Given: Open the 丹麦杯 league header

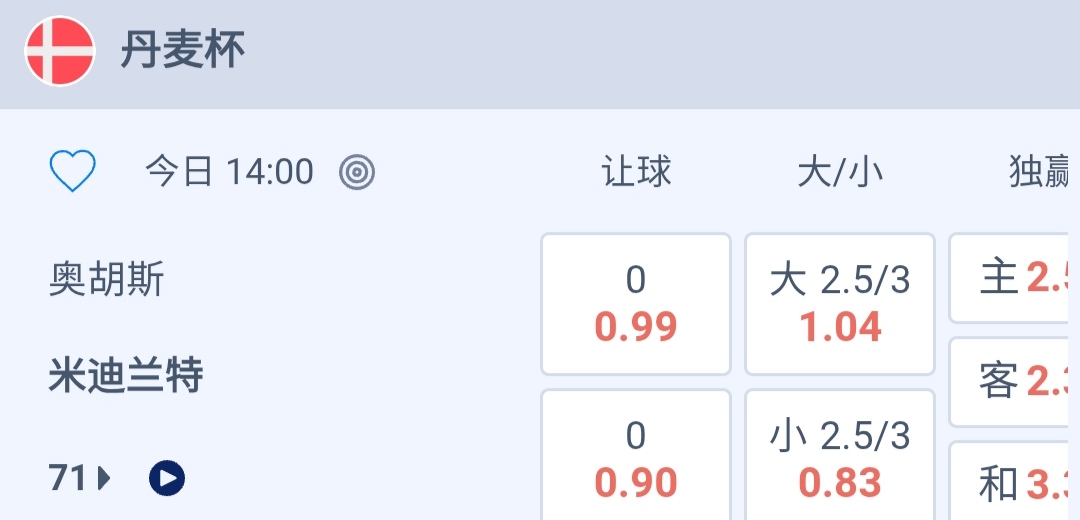Looking at the screenshot, I should pos(183,51).
